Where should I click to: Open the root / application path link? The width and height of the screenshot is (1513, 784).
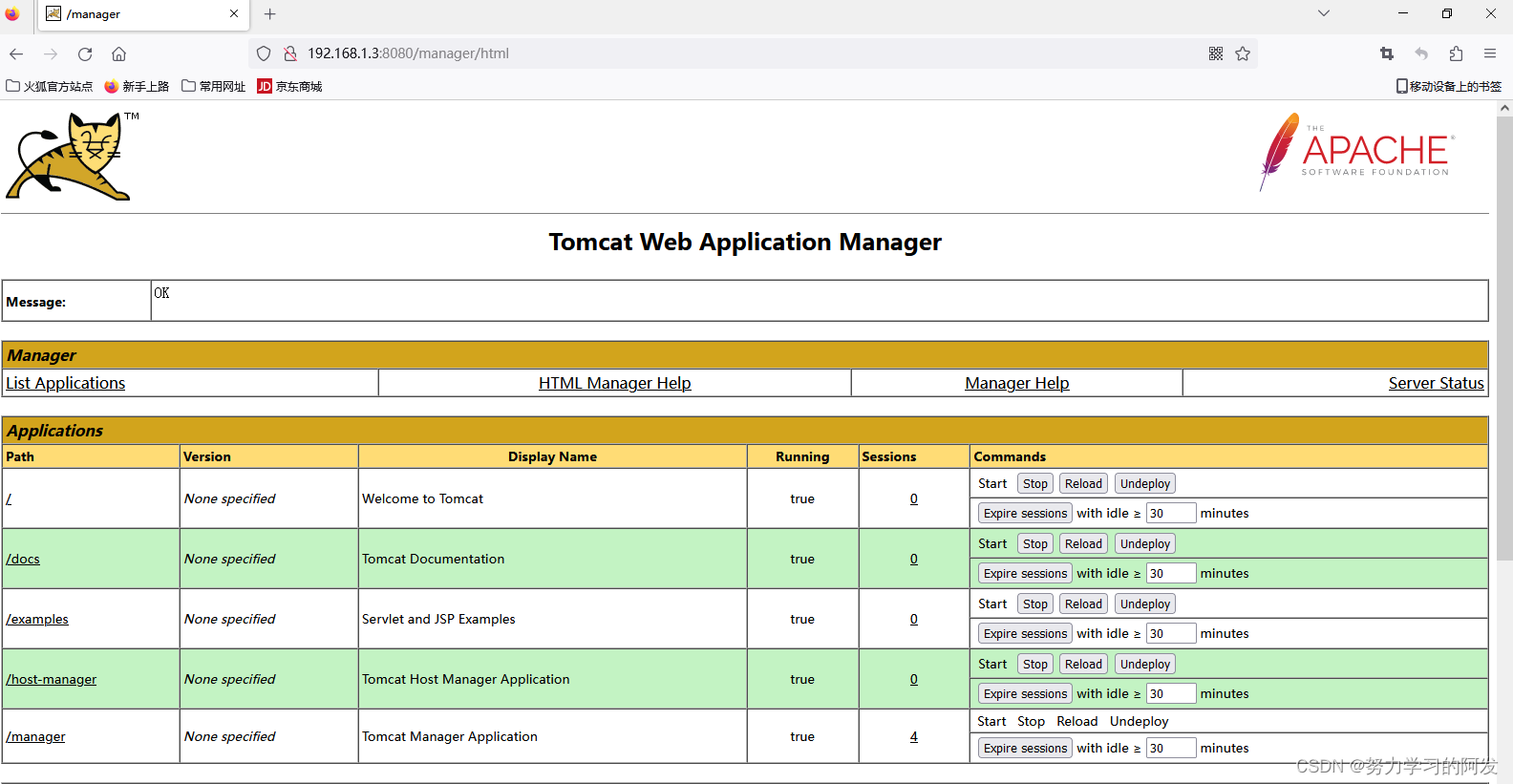[9, 498]
